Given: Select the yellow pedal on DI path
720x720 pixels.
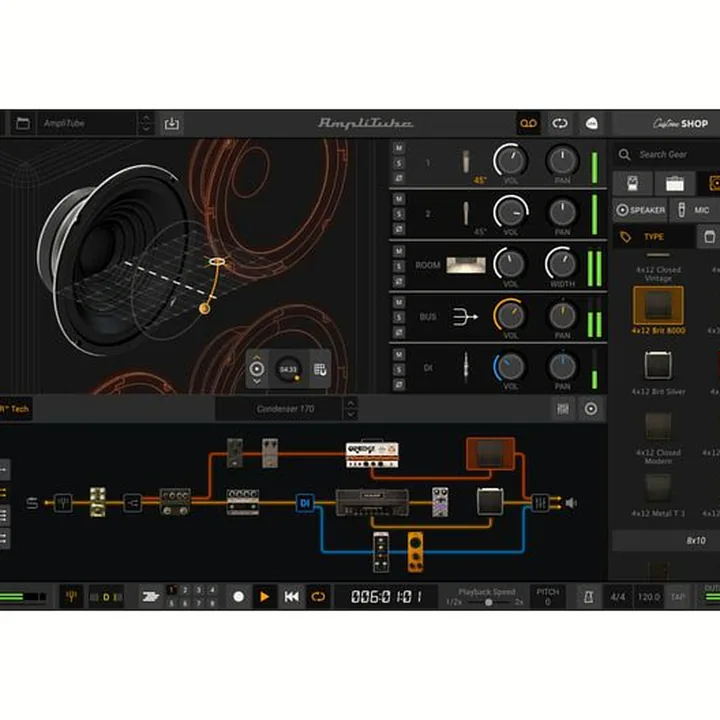Looking at the screenshot, I should point(416,552).
